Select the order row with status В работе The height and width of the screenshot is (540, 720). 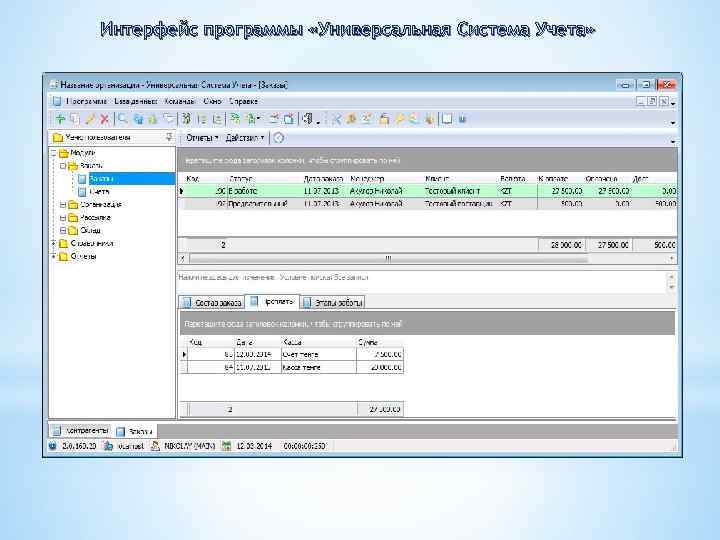(428, 191)
